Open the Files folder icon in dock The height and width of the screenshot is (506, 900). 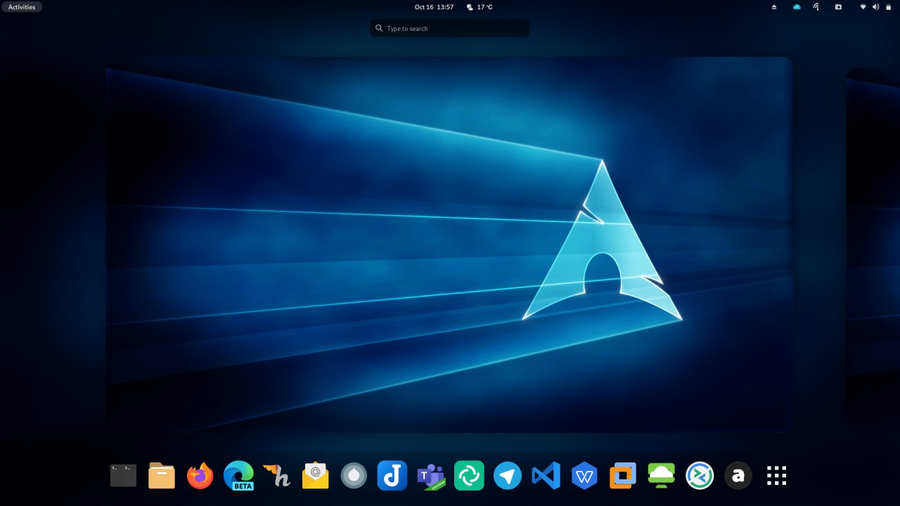[x=162, y=476]
